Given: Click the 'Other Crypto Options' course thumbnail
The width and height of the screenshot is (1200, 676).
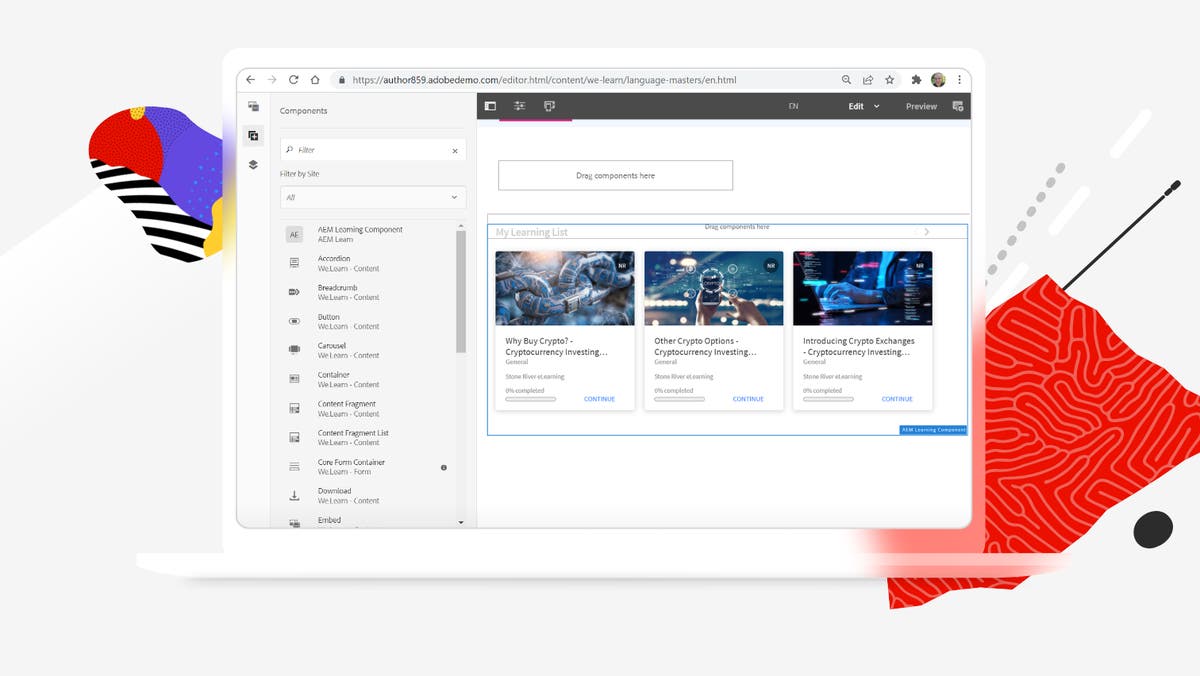Looking at the screenshot, I should [x=713, y=287].
